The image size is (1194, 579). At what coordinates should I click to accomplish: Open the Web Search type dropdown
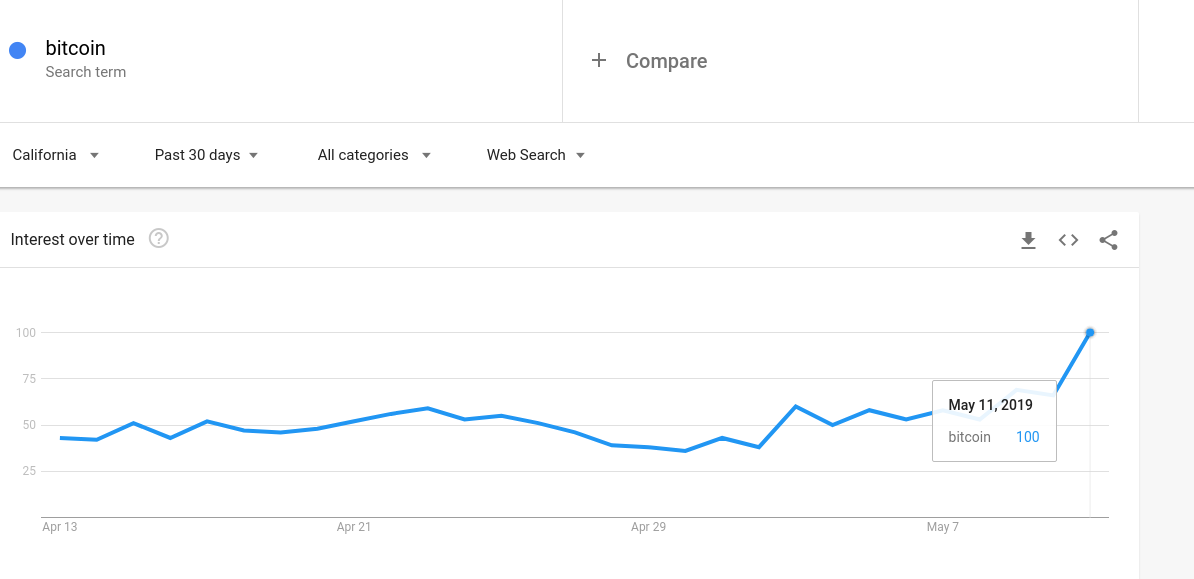coord(535,155)
